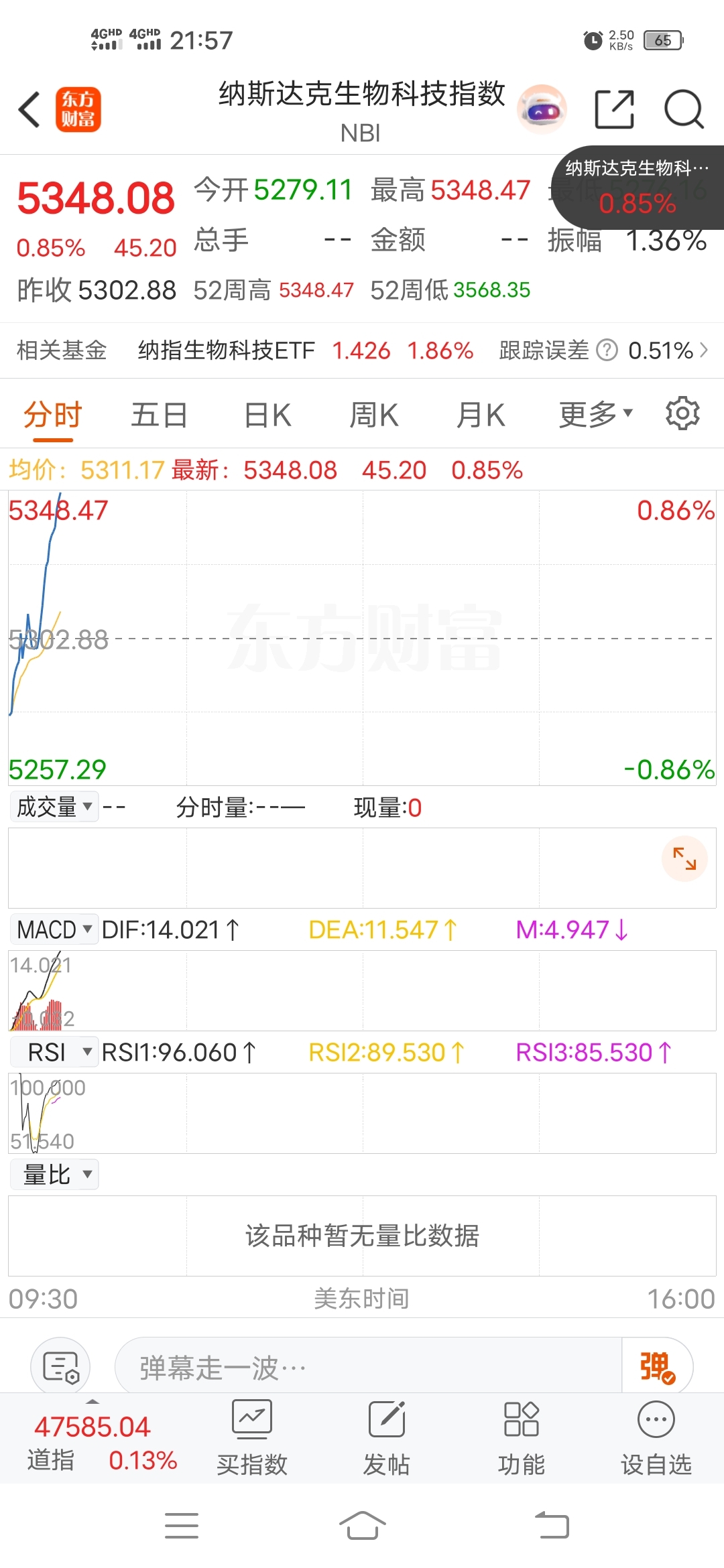Switch to the 日K tab
This screenshot has height=1568, width=724.
click(267, 415)
